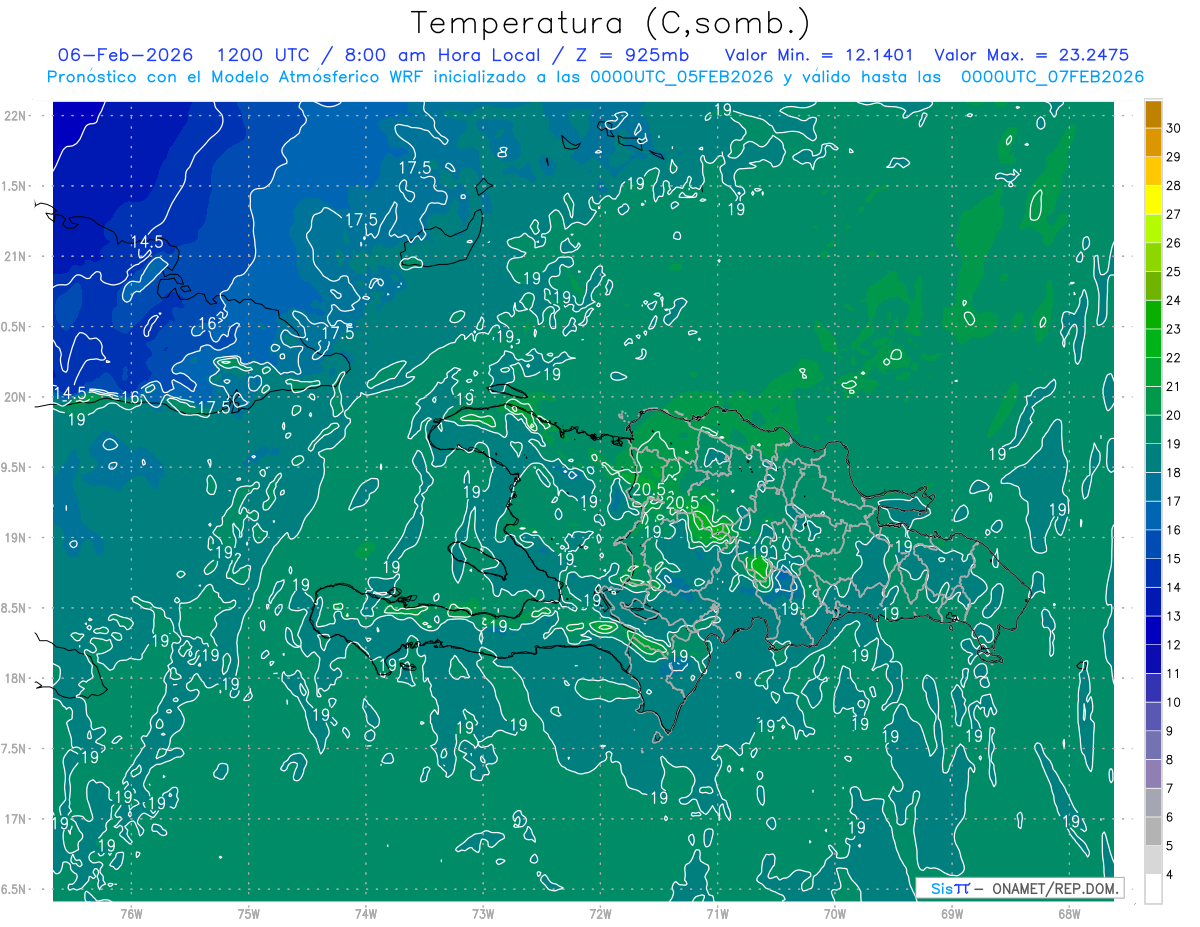The image size is (1200, 927).
Task: Pick the light green swatch between 25 and 26
Action: (1153, 257)
